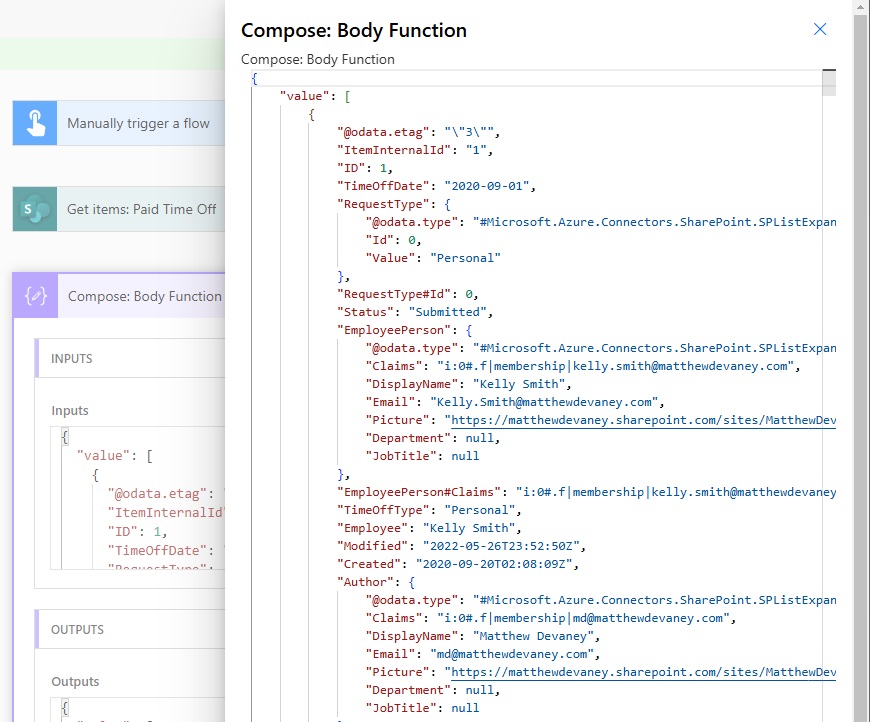Open Matthew Devaney's Picture URL link
This screenshot has width=870, height=722.
641,672
